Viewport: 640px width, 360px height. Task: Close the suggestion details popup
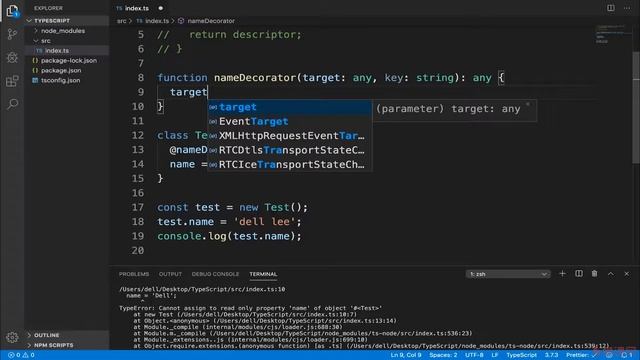point(528,104)
